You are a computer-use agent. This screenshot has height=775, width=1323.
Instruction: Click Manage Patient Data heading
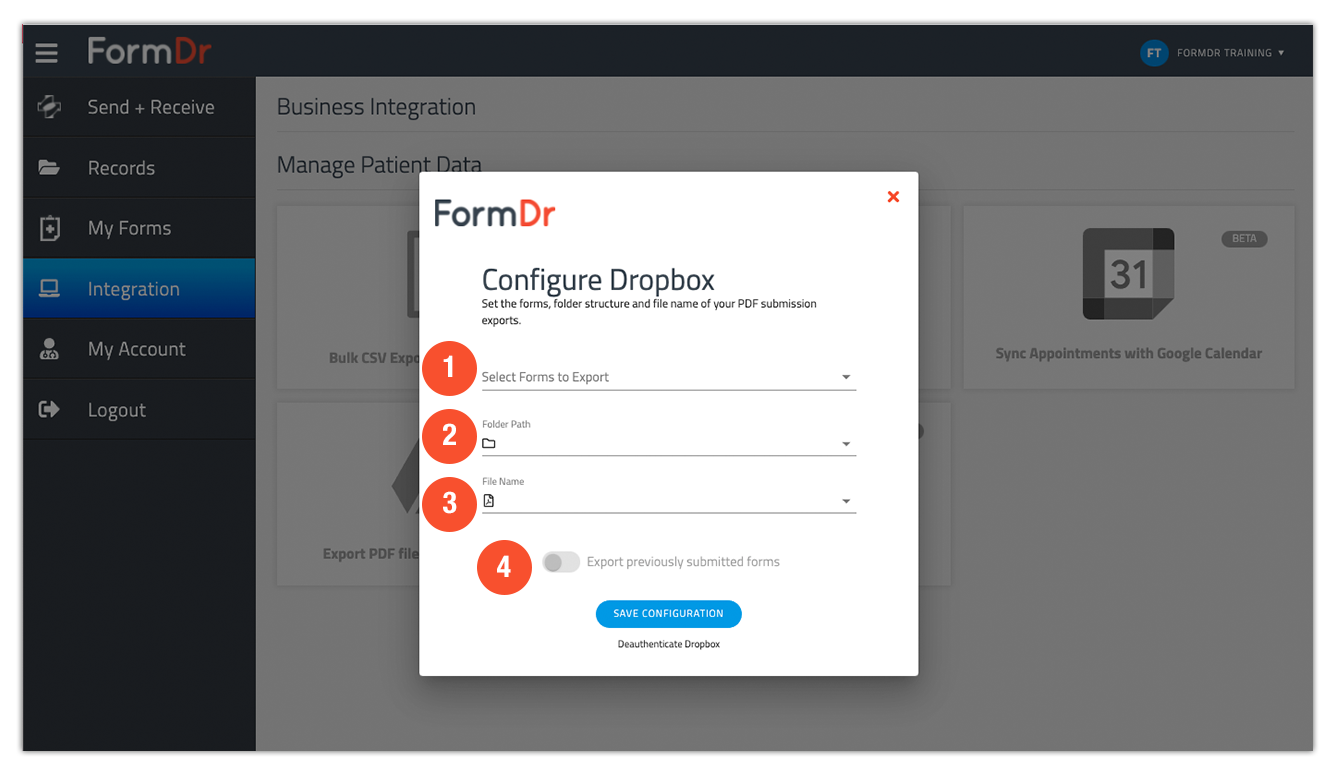point(379,164)
